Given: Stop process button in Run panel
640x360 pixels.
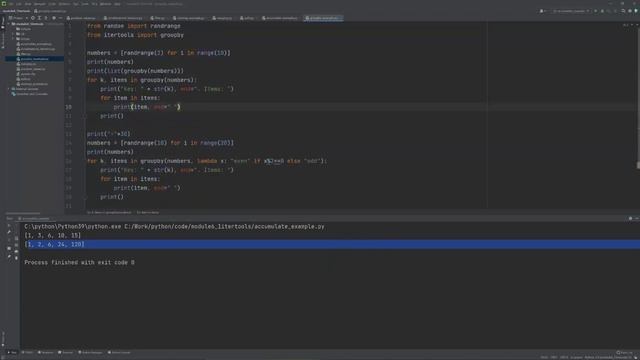Looking at the screenshot, I should [x=9, y=240].
